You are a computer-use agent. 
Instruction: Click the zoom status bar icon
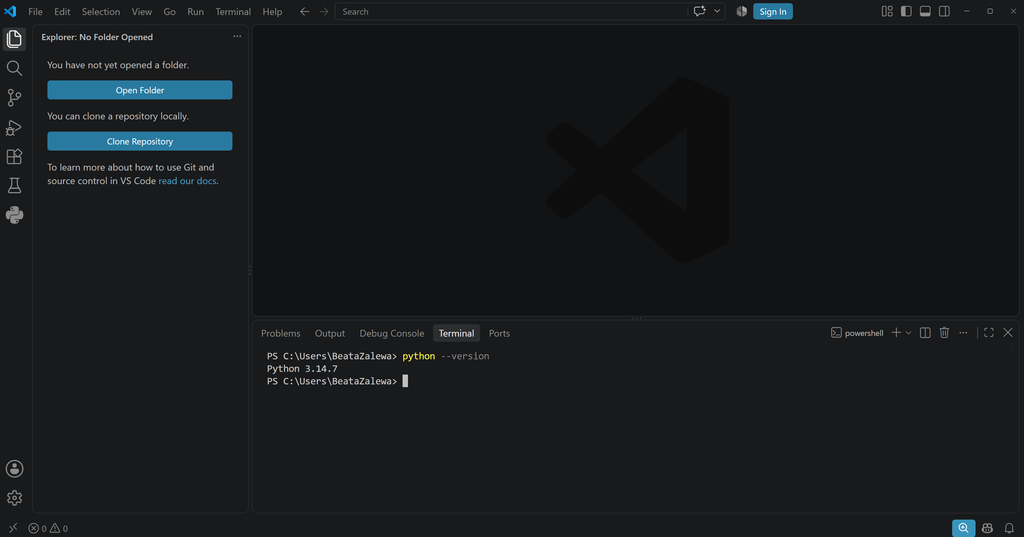click(963, 528)
